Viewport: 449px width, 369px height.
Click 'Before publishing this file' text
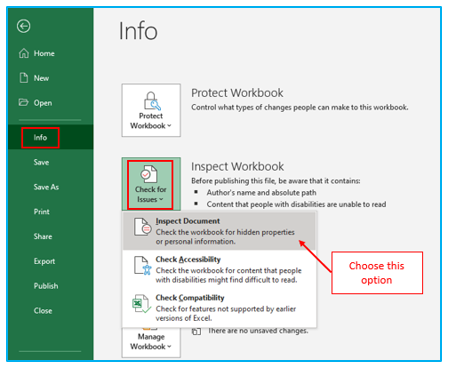(276, 181)
